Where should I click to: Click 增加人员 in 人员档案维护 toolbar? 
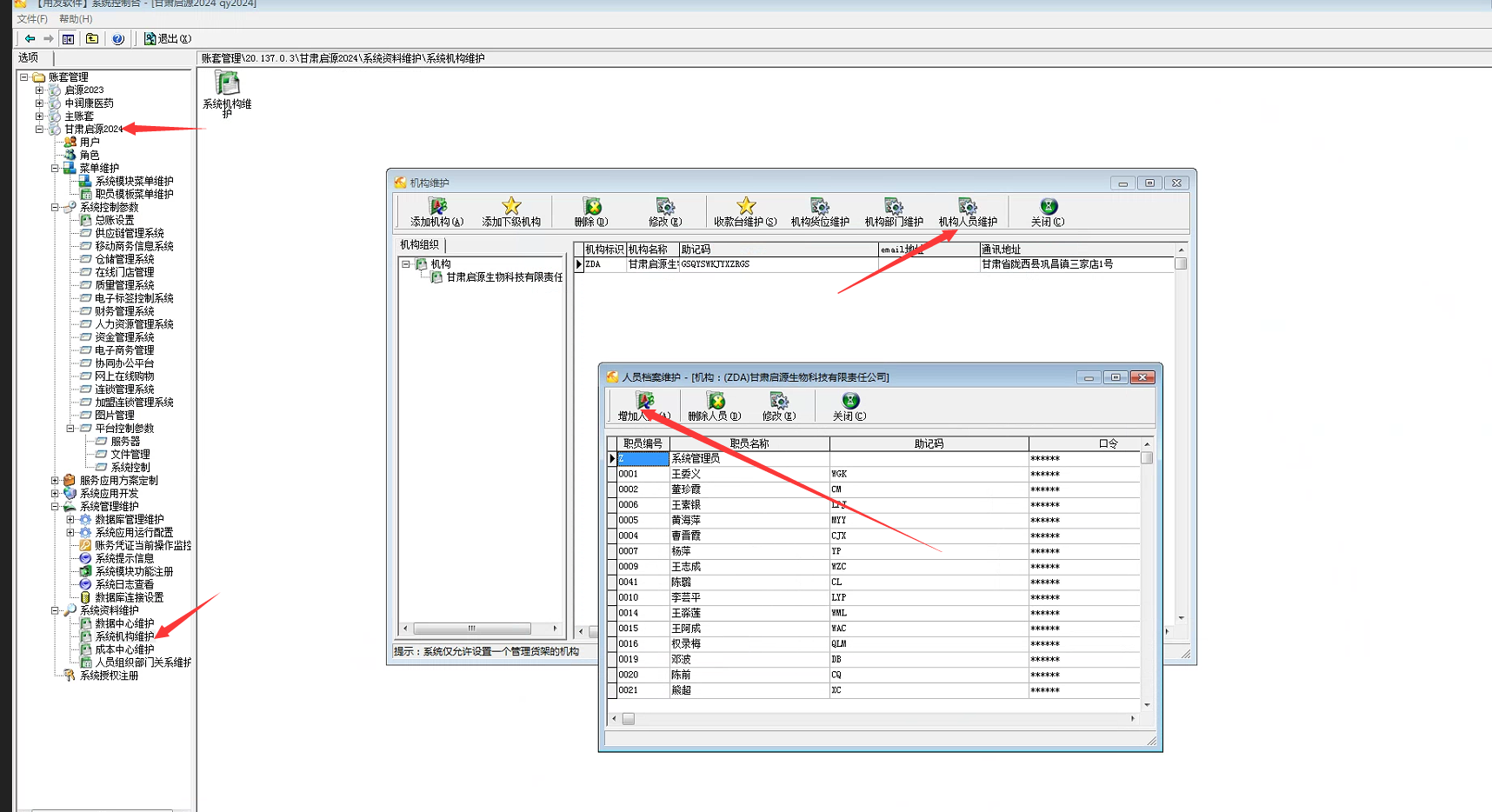(x=644, y=406)
